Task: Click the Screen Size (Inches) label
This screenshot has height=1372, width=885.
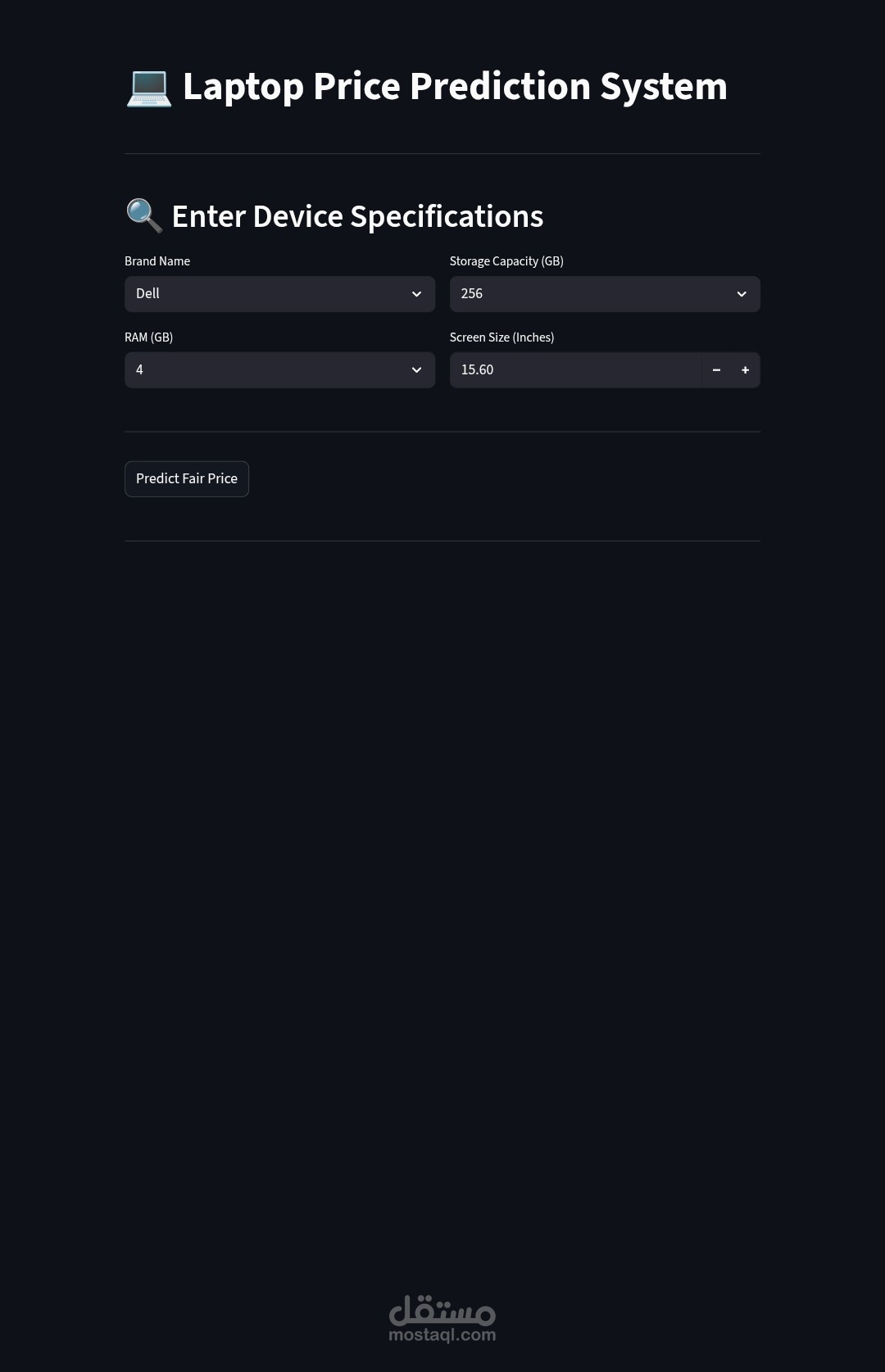Action: pyautogui.click(x=501, y=337)
